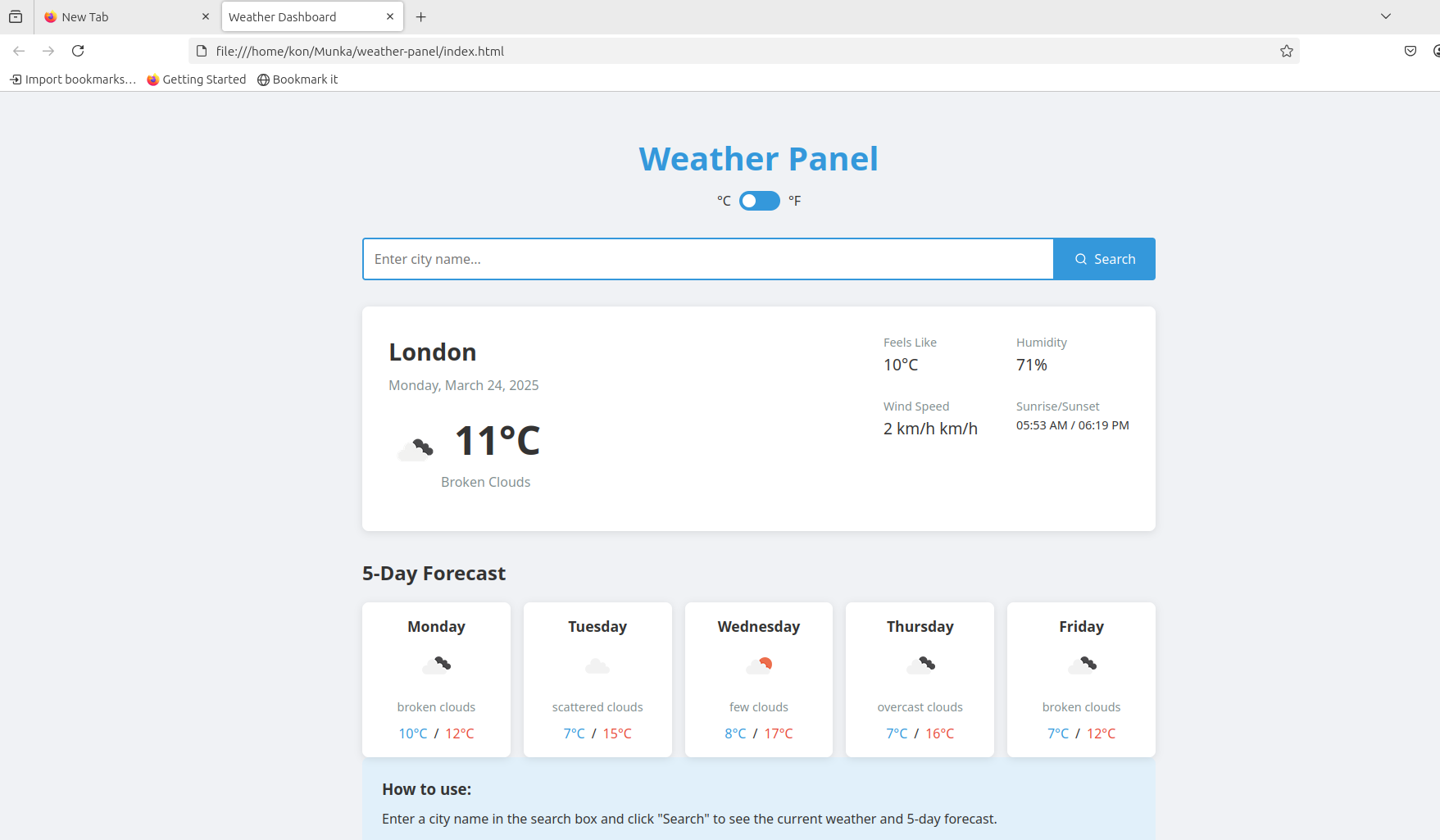The image size is (1440, 840).
Task: Click the Feels Like value 10°C
Action: (901, 365)
